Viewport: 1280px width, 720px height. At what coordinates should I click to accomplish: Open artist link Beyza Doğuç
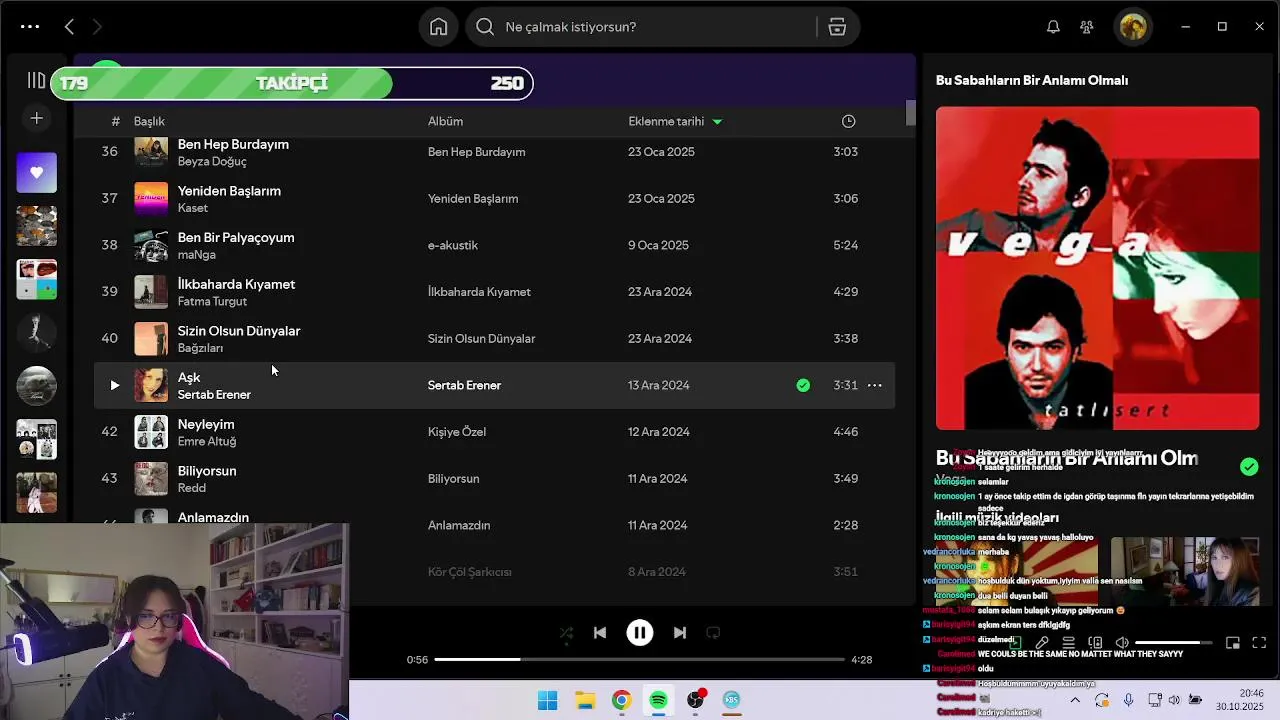pyautogui.click(x=212, y=161)
